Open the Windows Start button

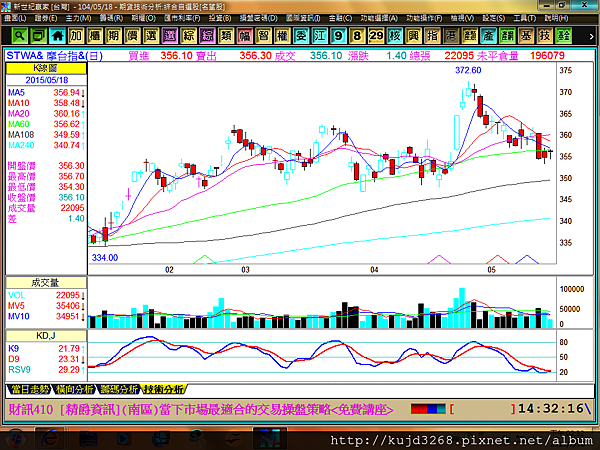click(15, 438)
